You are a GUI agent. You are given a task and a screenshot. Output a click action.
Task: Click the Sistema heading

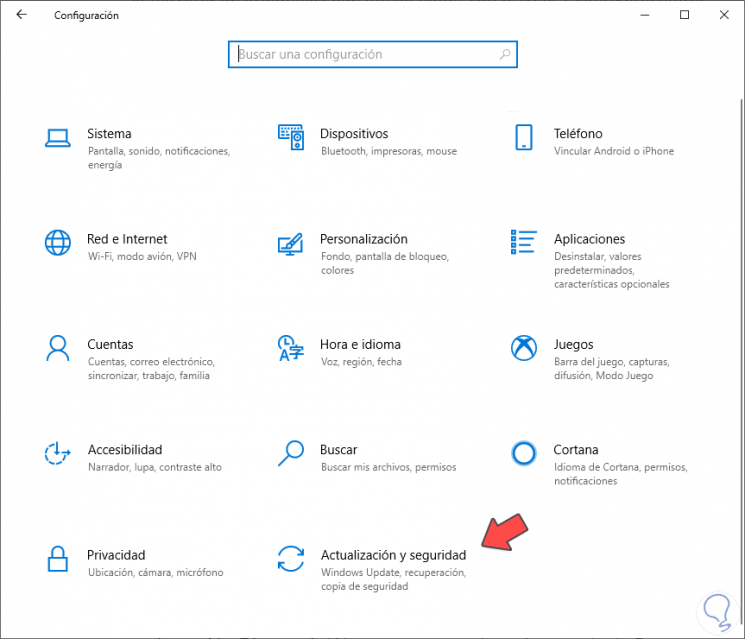(x=109, y=134)
